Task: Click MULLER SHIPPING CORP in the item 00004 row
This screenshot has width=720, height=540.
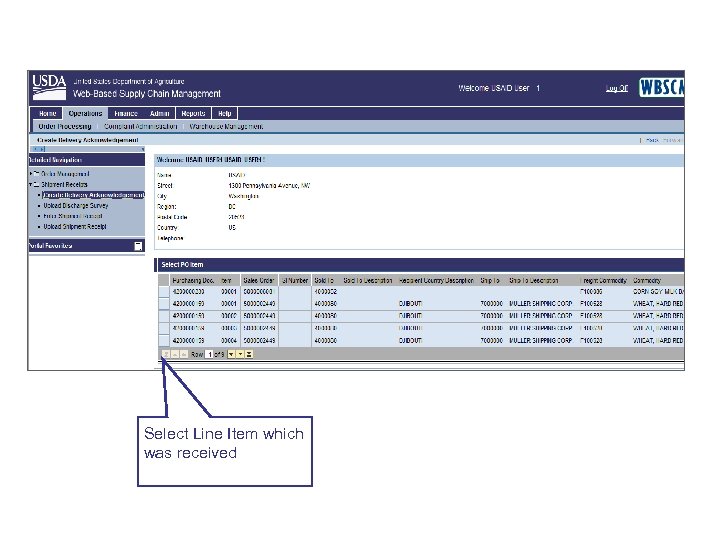Action: 540,341
